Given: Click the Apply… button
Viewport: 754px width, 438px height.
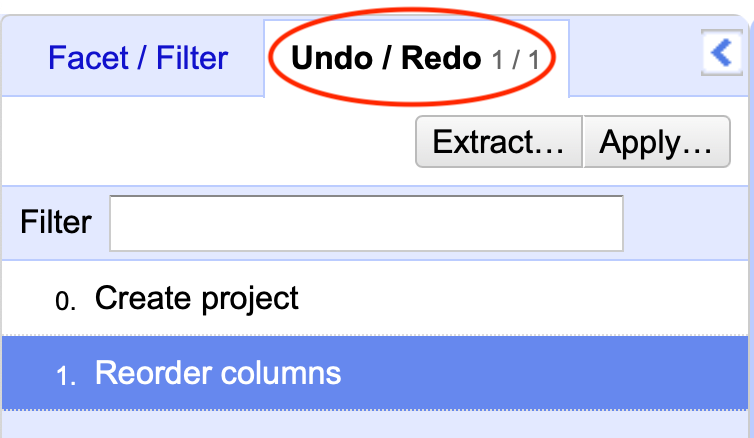Looking at the screenshot, I should [x=656, y=143].
